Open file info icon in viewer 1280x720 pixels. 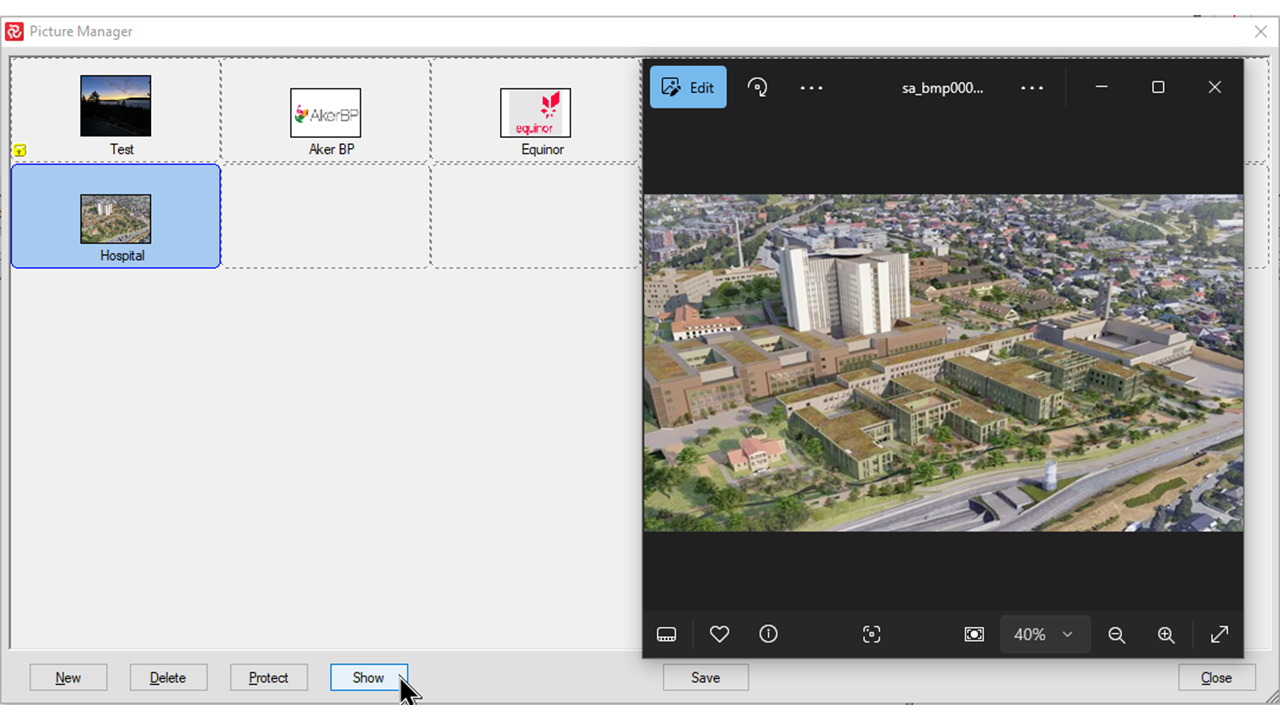[x=768, y=634]
